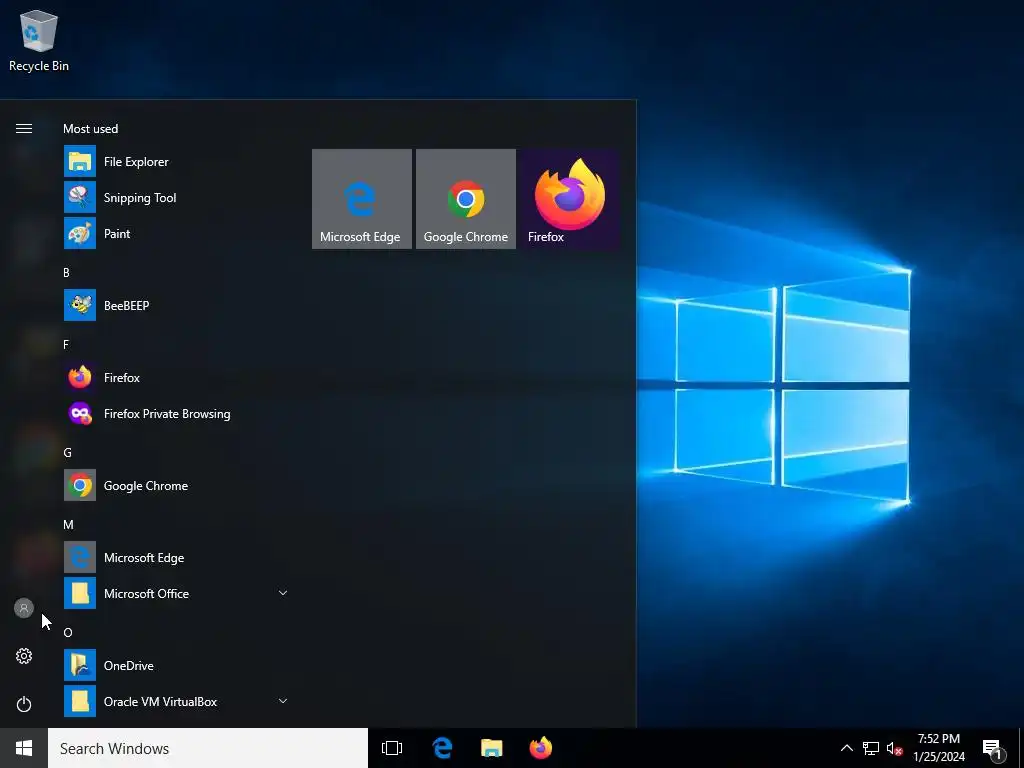Viewport: 1024px width, 768px height.
Task: Open Firefox from the taskbar
Action: tap(541, 748)
